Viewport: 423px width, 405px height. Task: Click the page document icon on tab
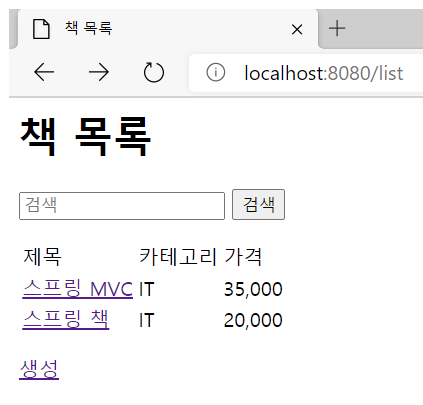pyautogui.click(x=41, y=29)
